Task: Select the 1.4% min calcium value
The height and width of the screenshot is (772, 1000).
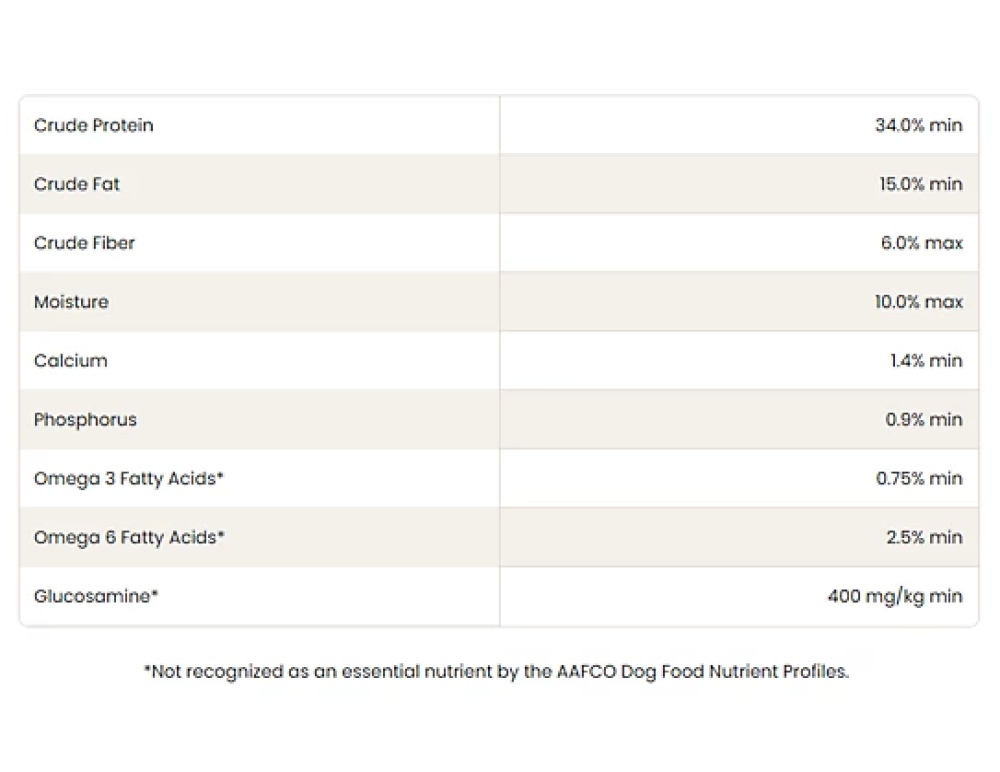Action: pos(926,360)
